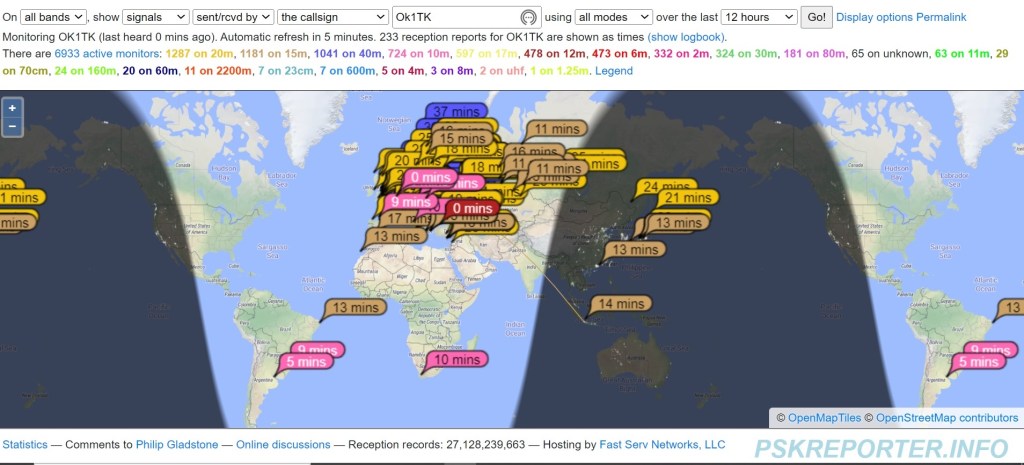Open the 'sent/rcvd by' dropdown
The height and width of the screenshot is (465, 1024).
(234, 18)
